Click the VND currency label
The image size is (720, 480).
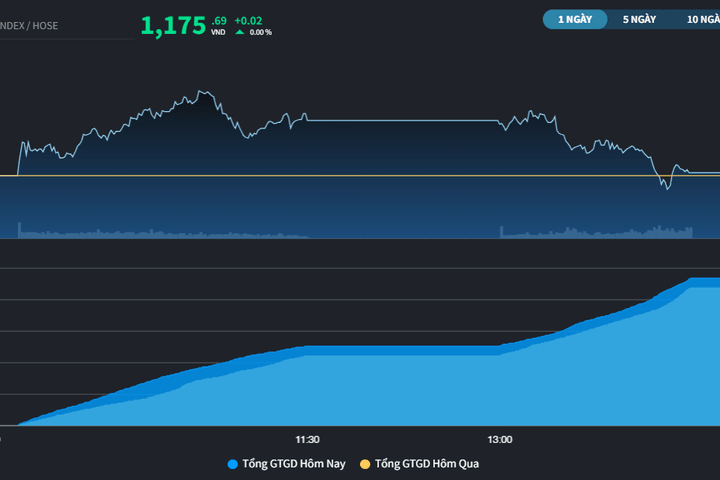pos(218,32)
